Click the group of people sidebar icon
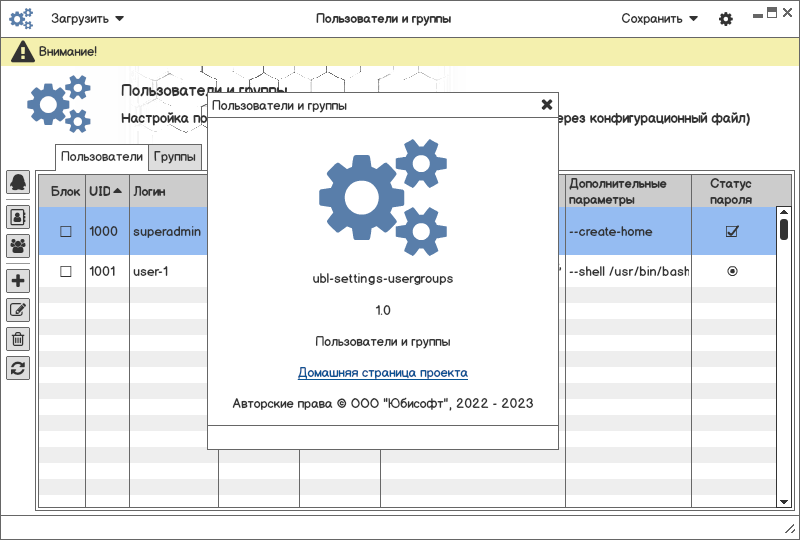The width and height of the screenshot is (800, 540). (x=18, y=246)
